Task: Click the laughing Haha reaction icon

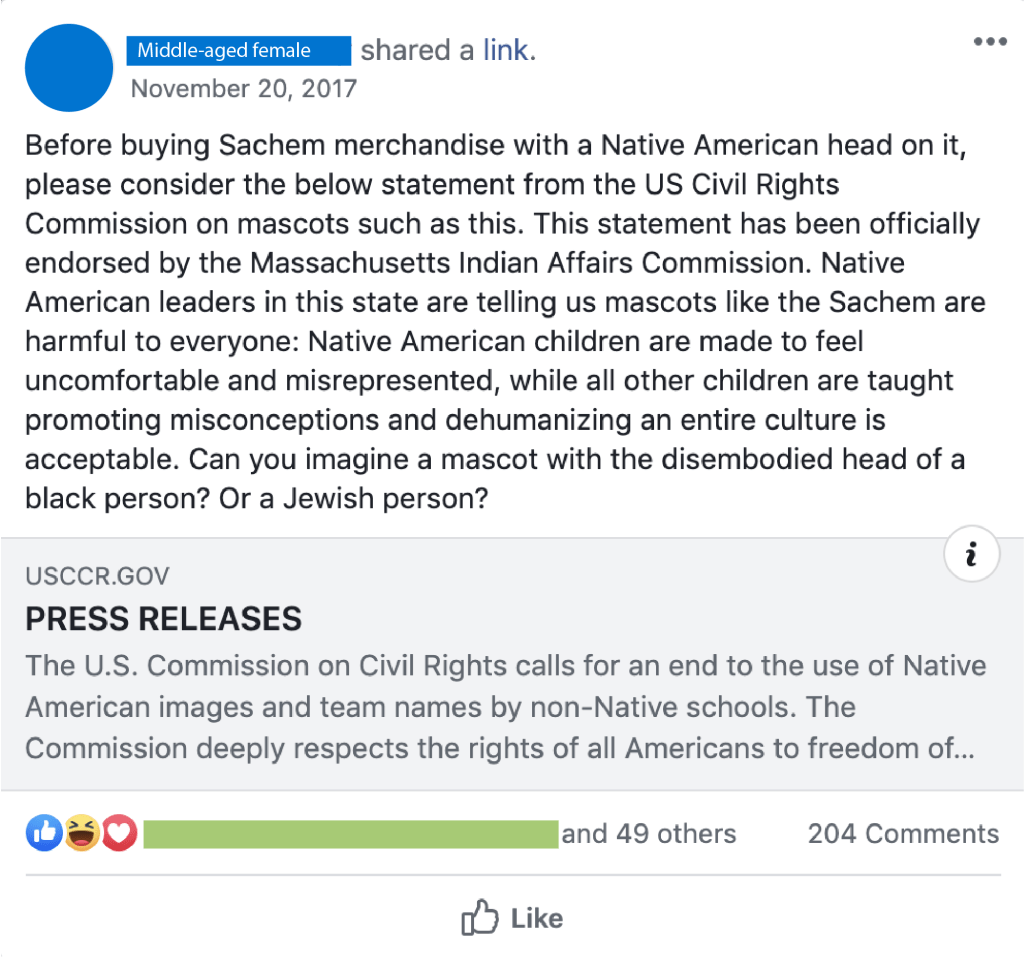Action: (82, 833)
